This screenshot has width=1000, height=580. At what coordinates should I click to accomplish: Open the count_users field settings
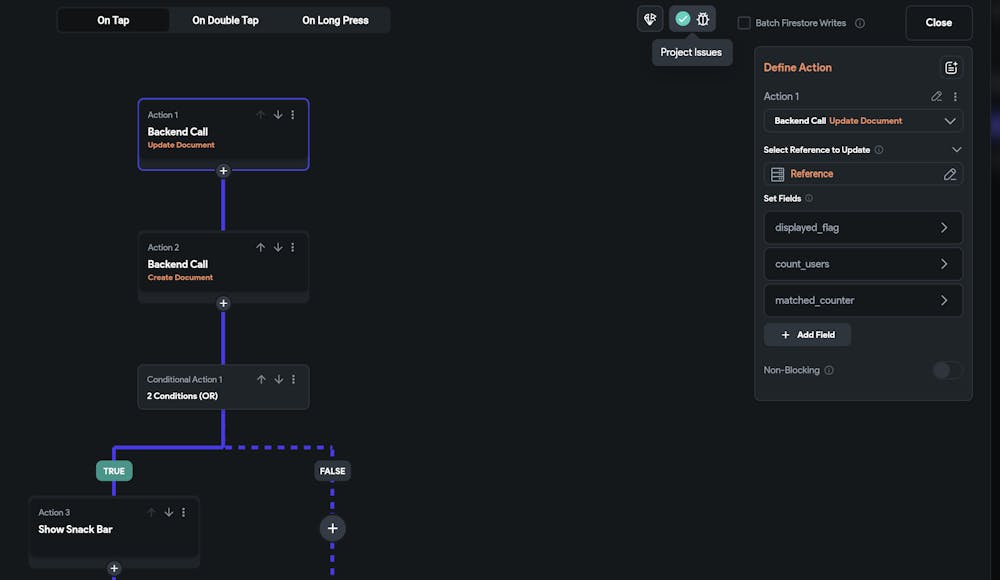click(944, 263)
